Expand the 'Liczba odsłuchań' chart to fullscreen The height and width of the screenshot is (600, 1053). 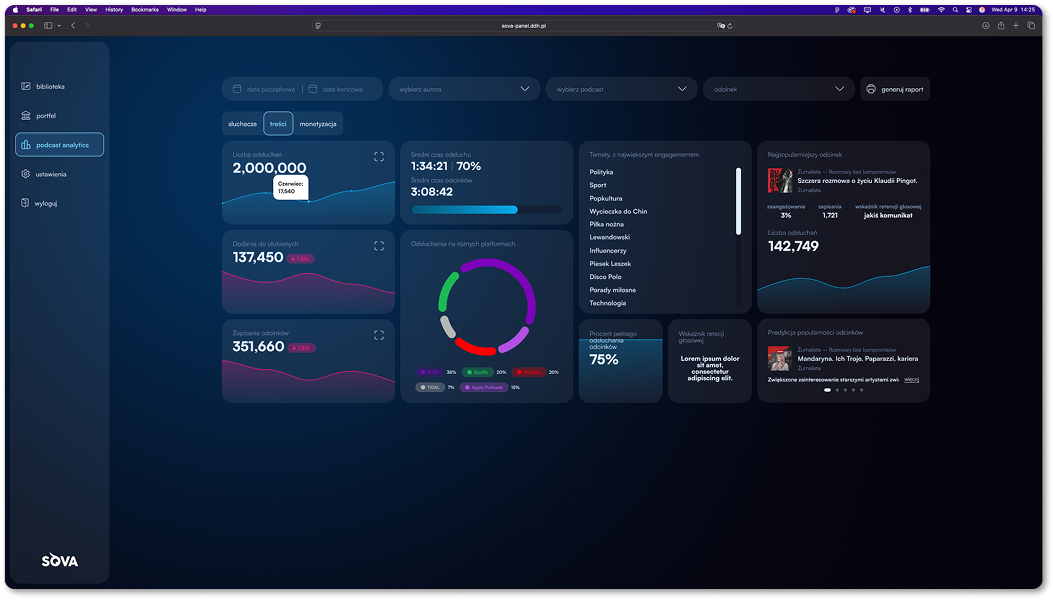coord(379,156)
